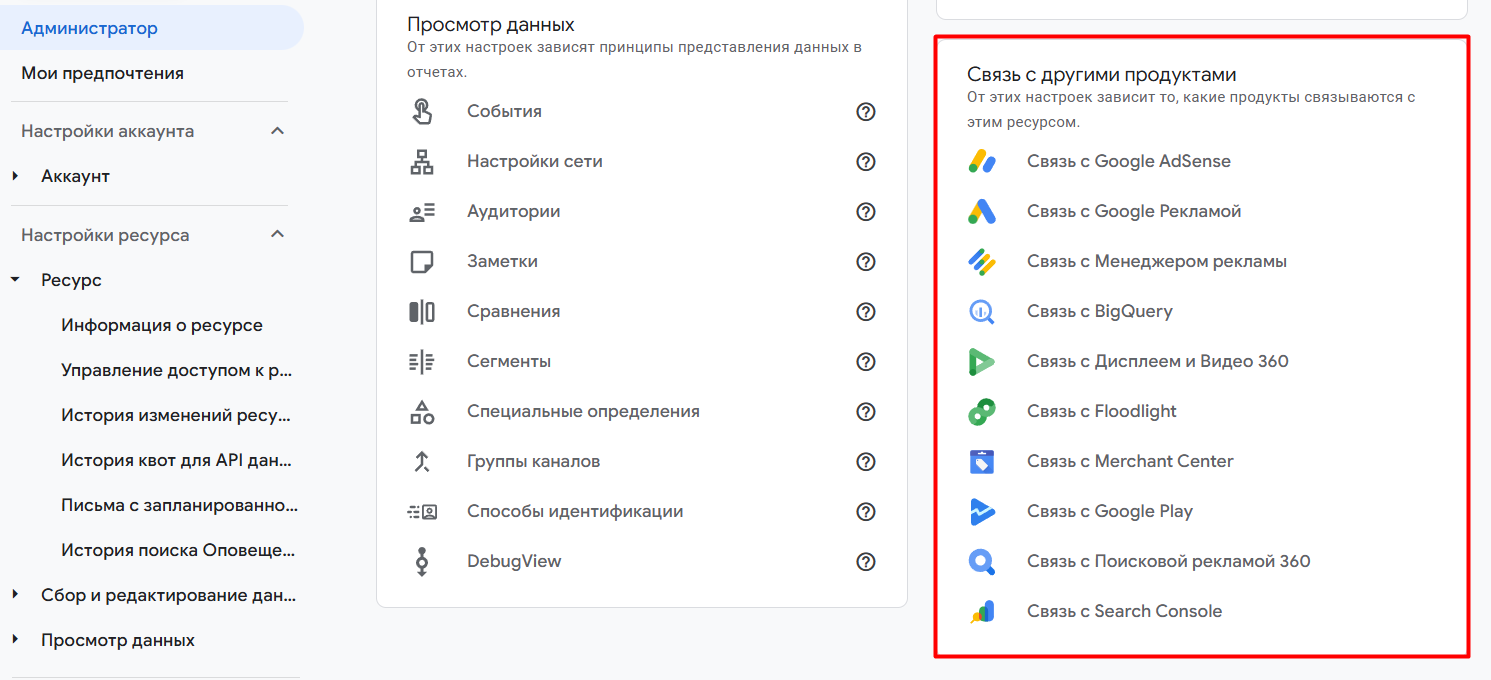Click the Ad Manager logo icon
The image size is (1491, 680).
click(982, 261)
